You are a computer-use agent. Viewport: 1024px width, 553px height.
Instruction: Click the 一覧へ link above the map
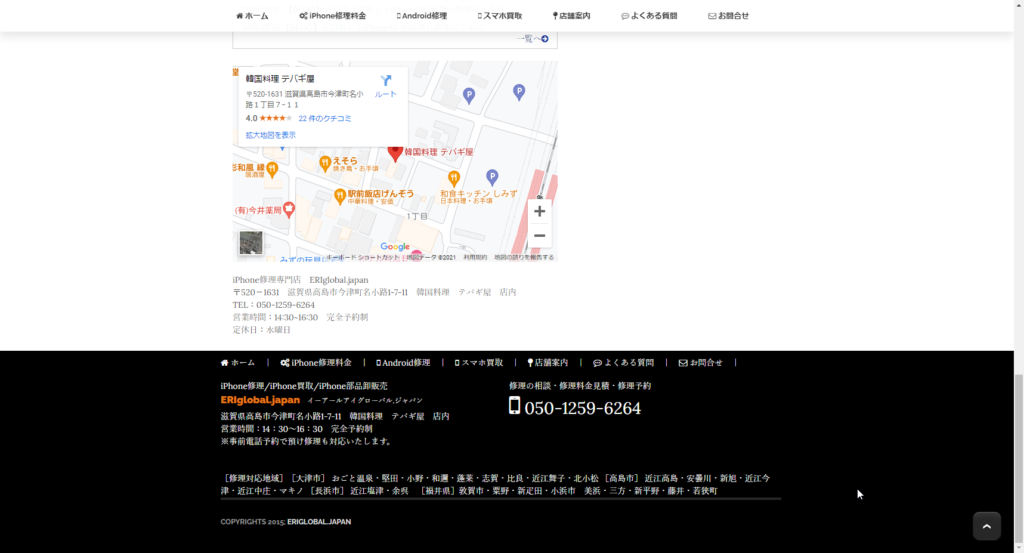[532, 39]
